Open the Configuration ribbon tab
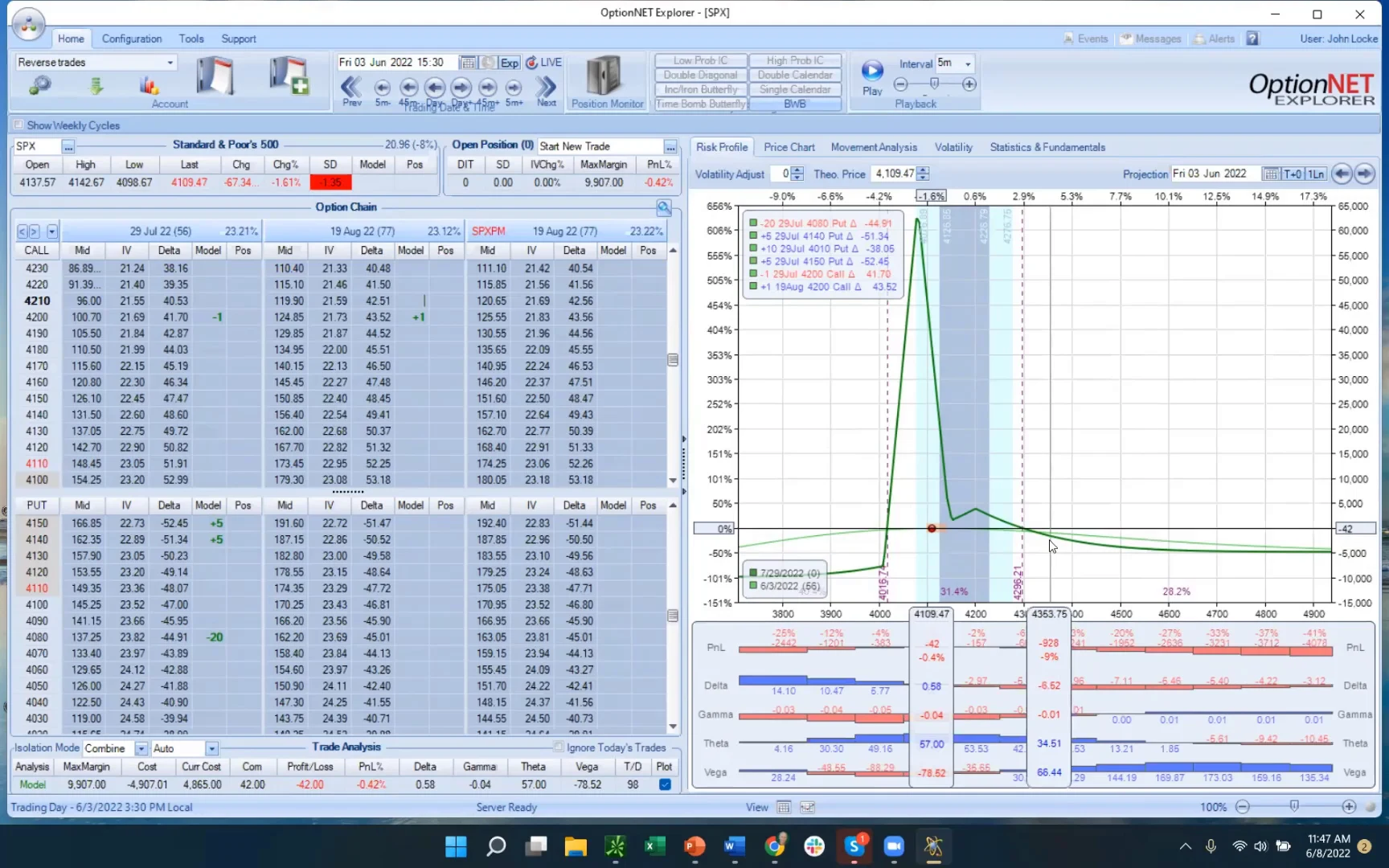This screenshot has width=1389, height=868. [132, 39]
